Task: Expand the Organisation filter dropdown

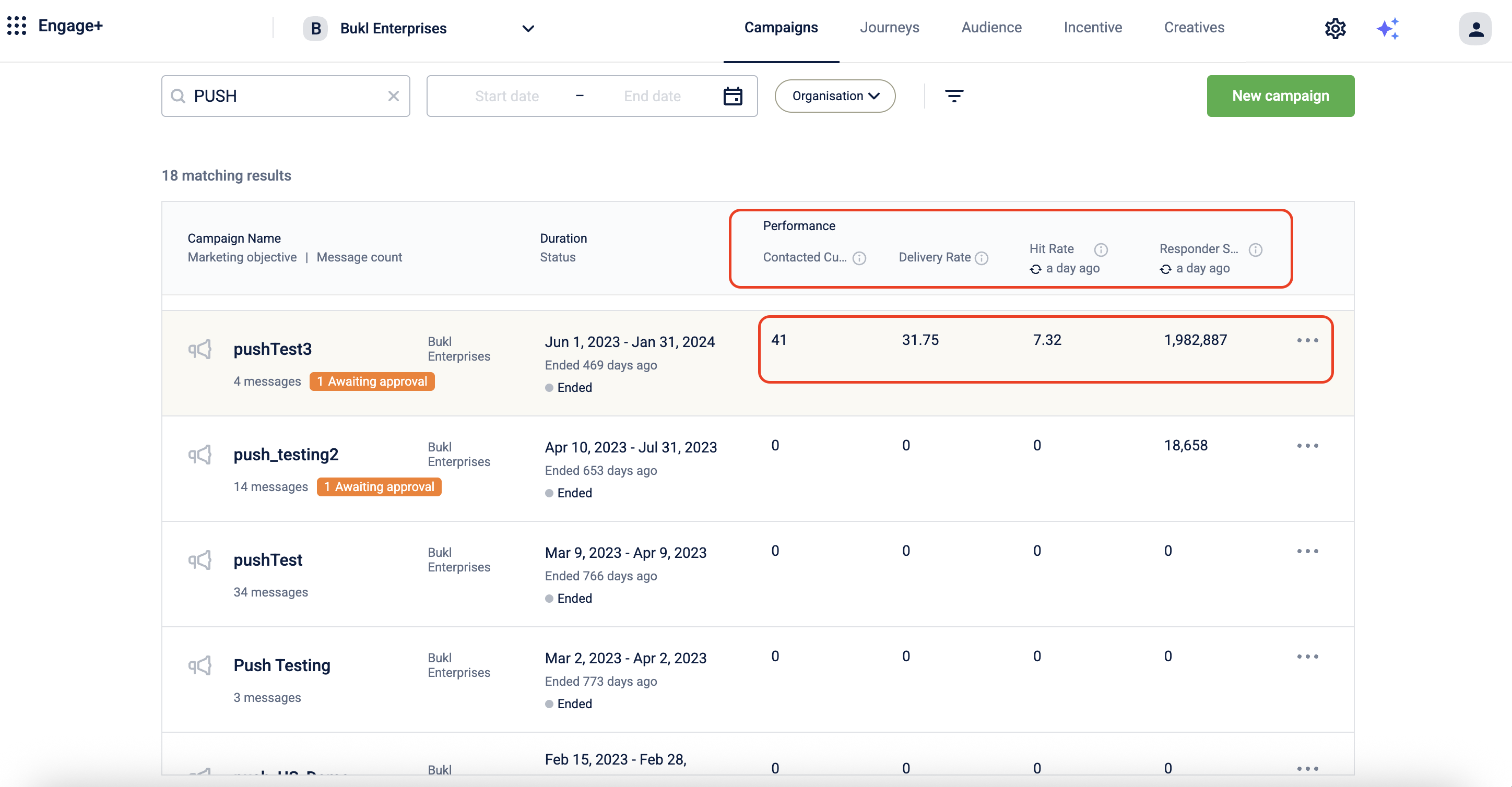Action: pyautogui.click(x=835, y=96)
